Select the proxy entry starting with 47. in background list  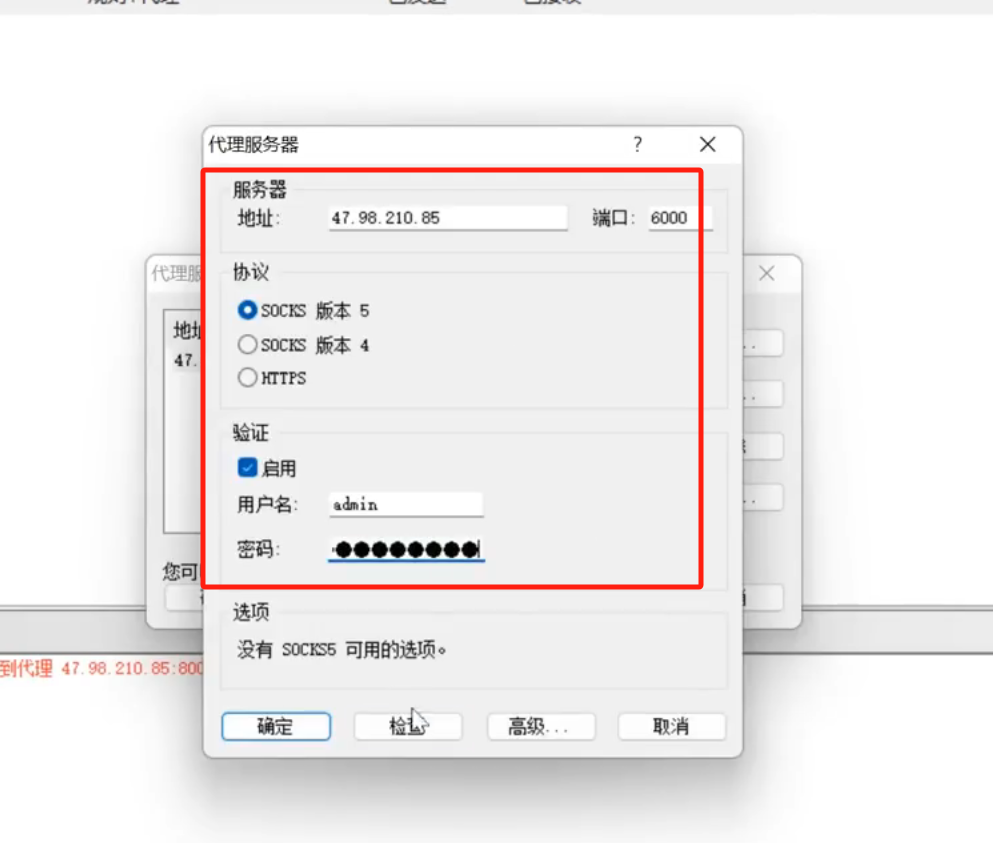184,360
